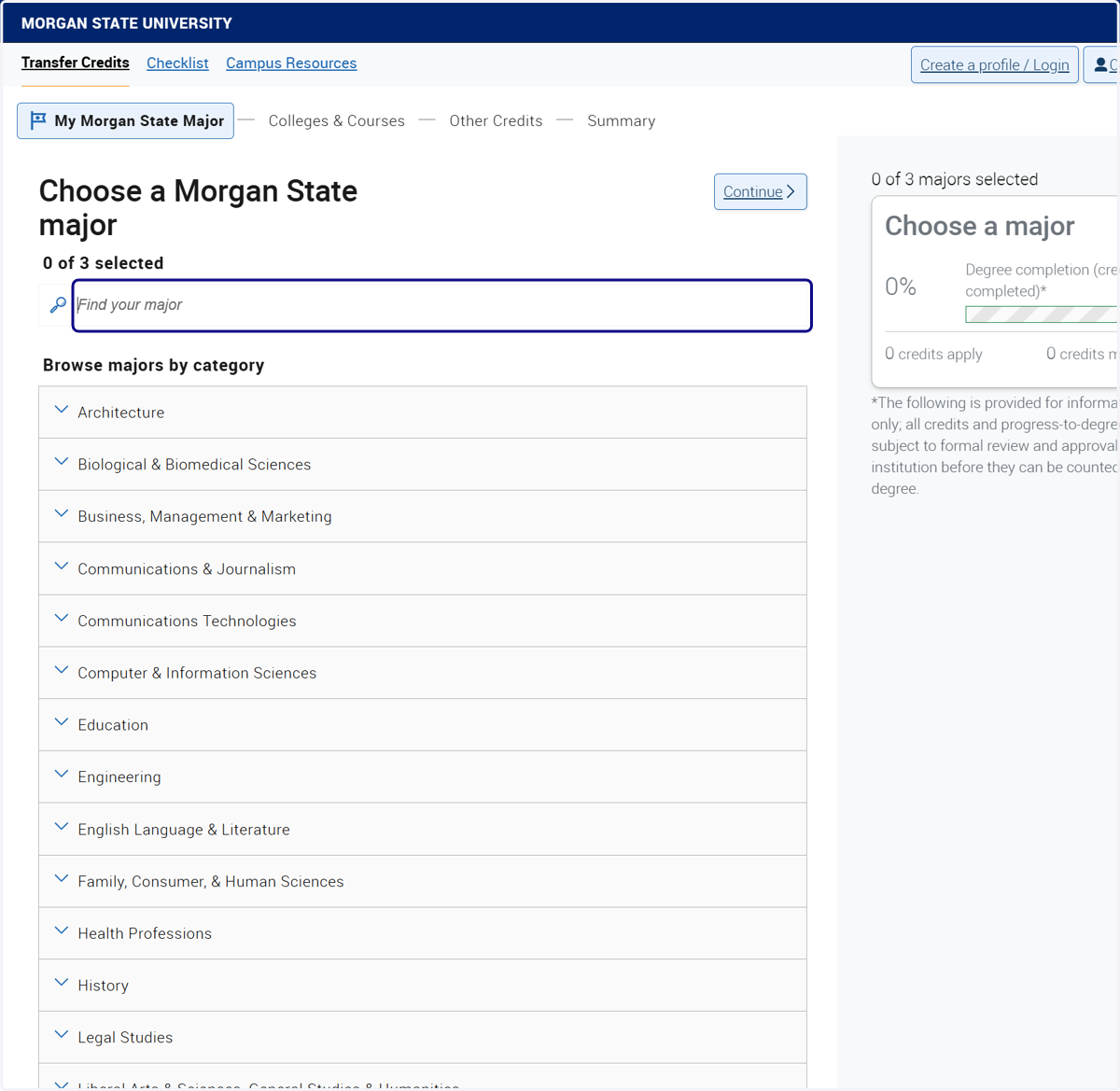Screen dimensions: 1120x1091
Task: Click the Education category label
Action: [x=113, y=725]
